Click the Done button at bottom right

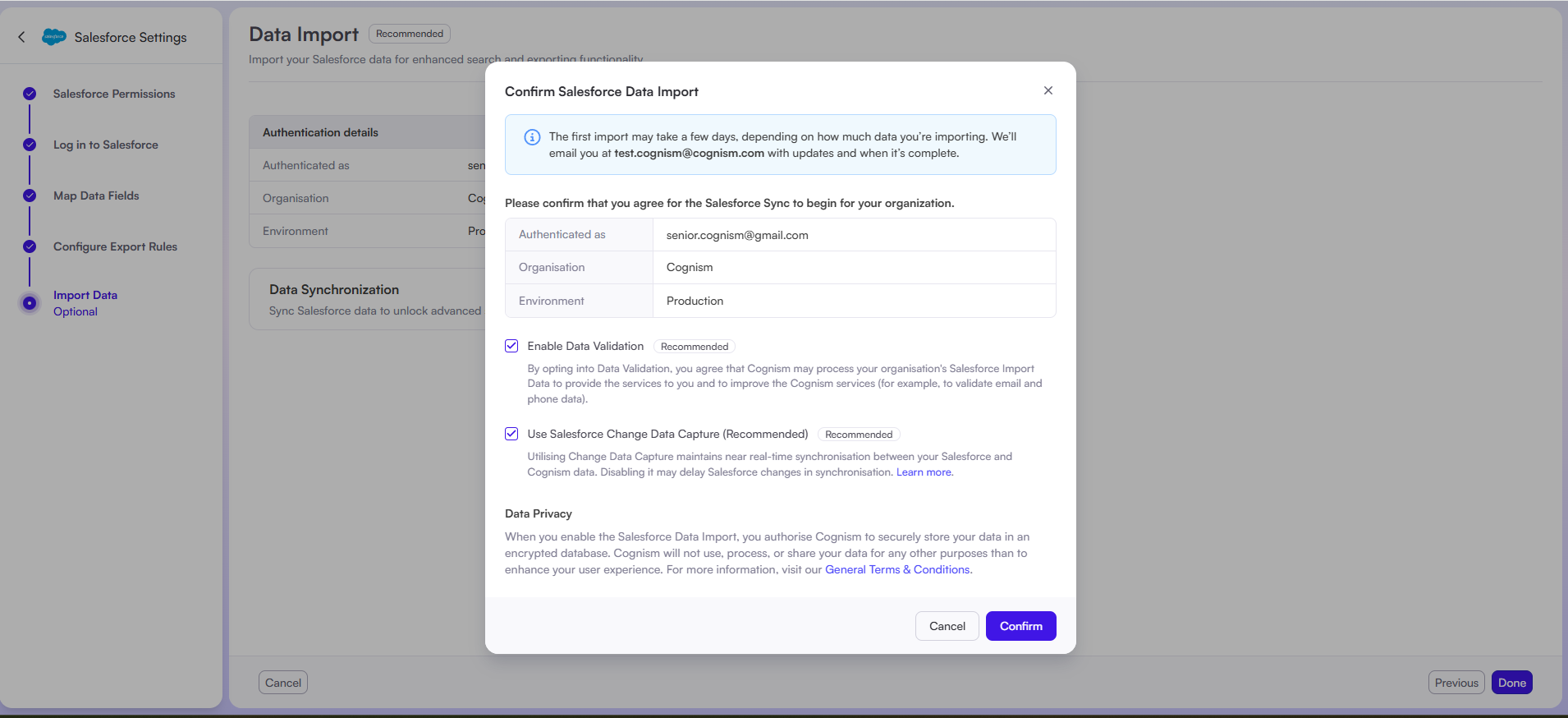tap(1511, 683)
